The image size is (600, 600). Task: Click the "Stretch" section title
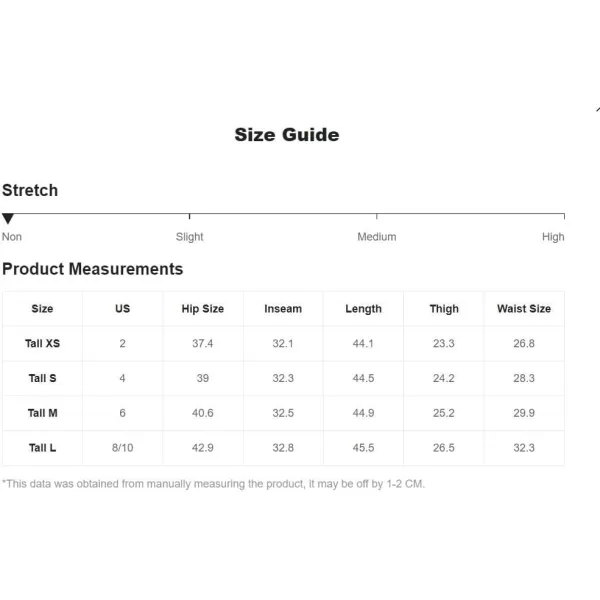click(x=30, y=190)
